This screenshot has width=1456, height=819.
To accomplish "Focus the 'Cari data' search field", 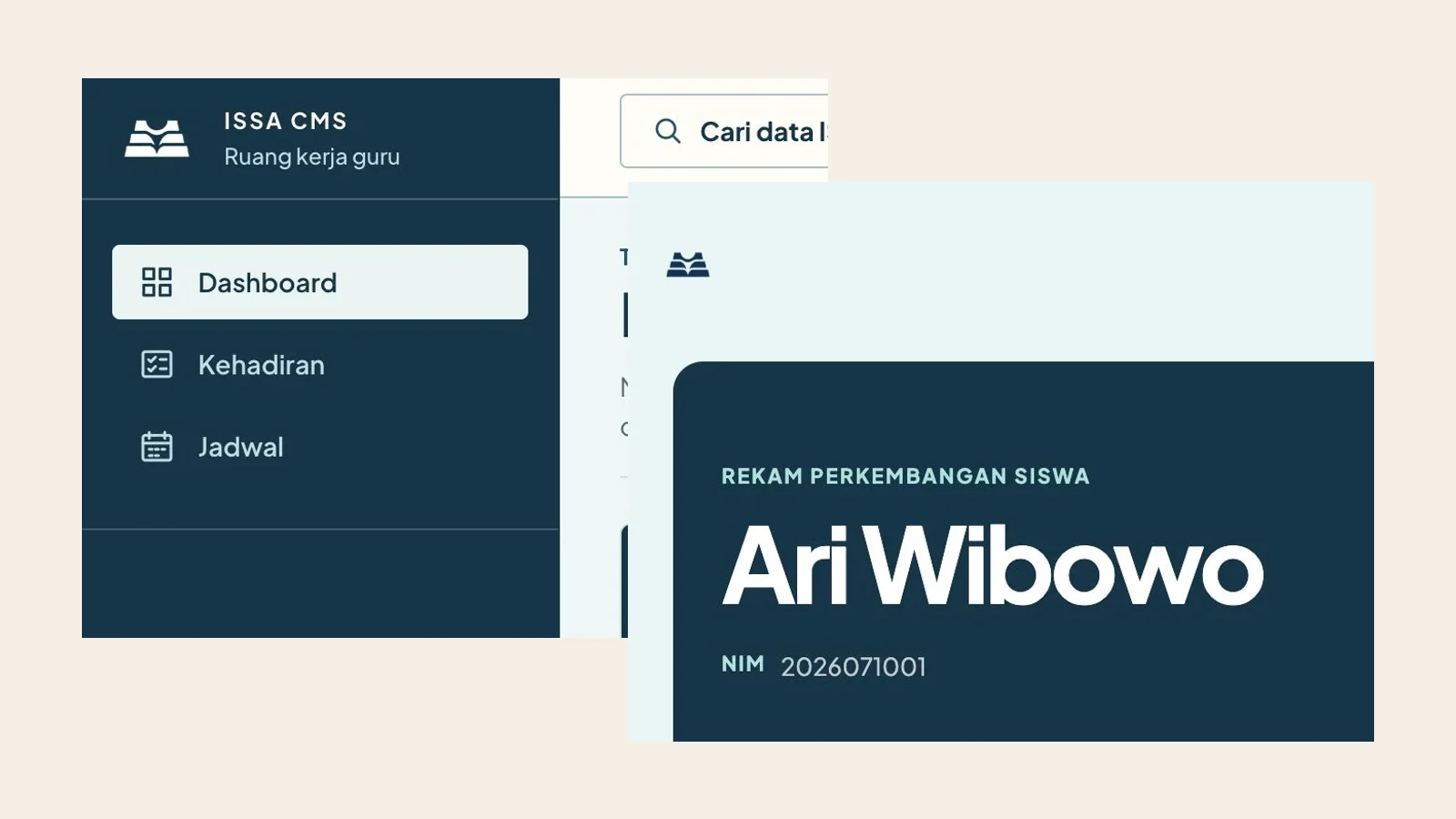I will click(724, 131).
